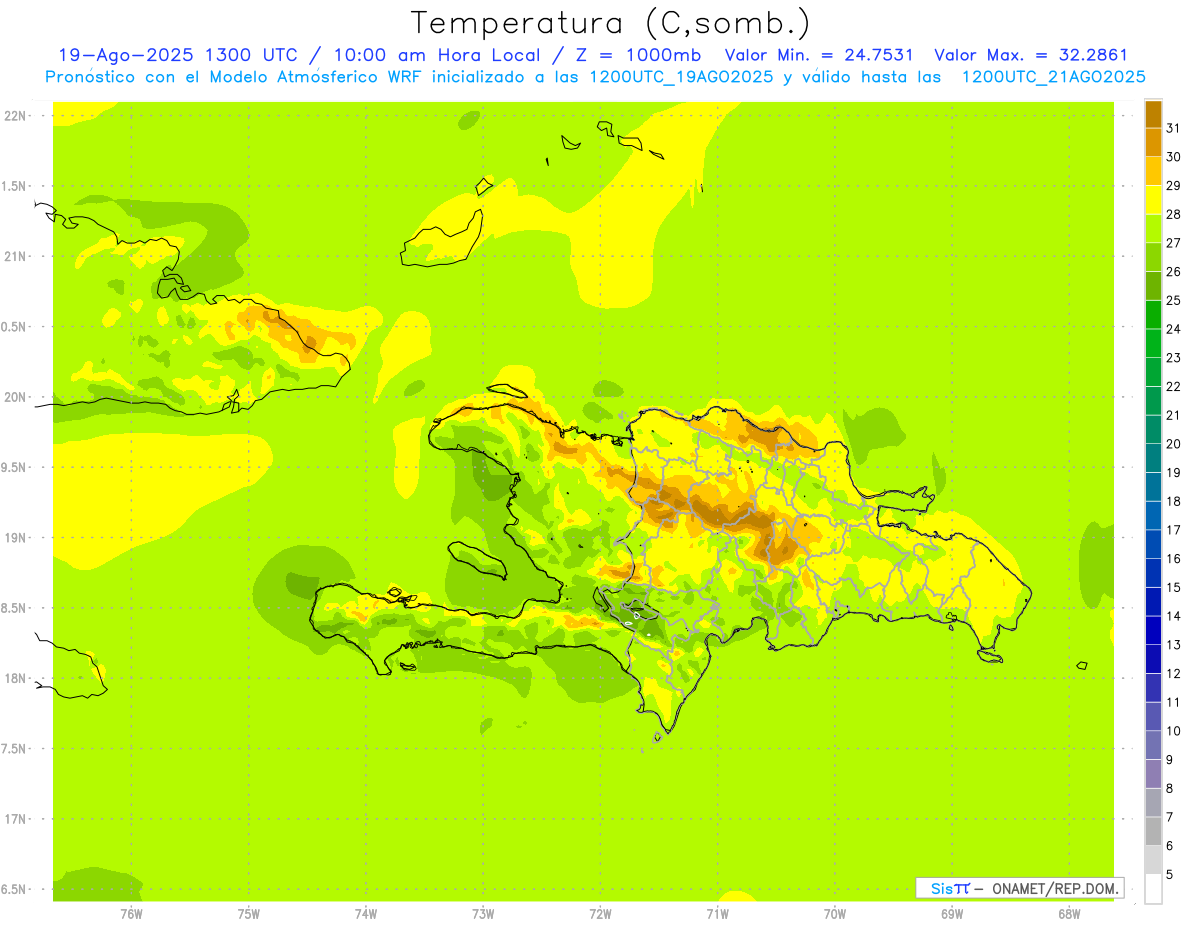Click the 22N latitude label
This screenshot has width=1200, height=927.
coord(16,116)
